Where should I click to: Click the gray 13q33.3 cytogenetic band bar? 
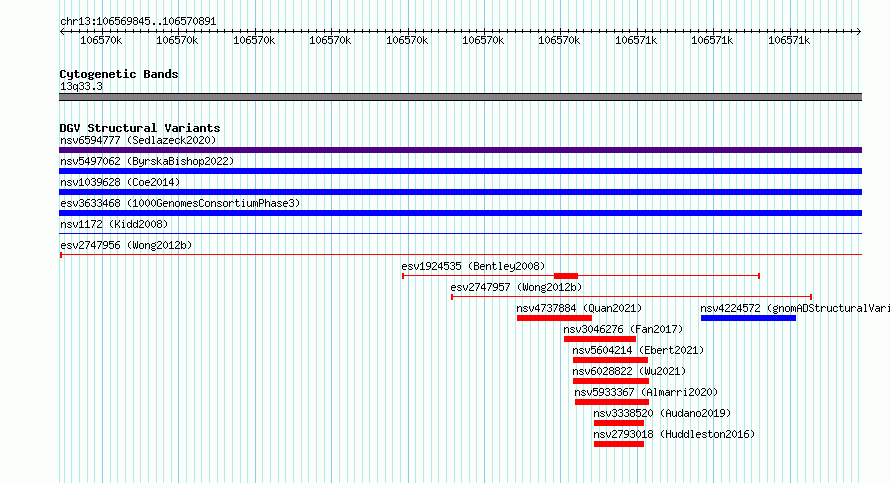click(x=460, y=97)
